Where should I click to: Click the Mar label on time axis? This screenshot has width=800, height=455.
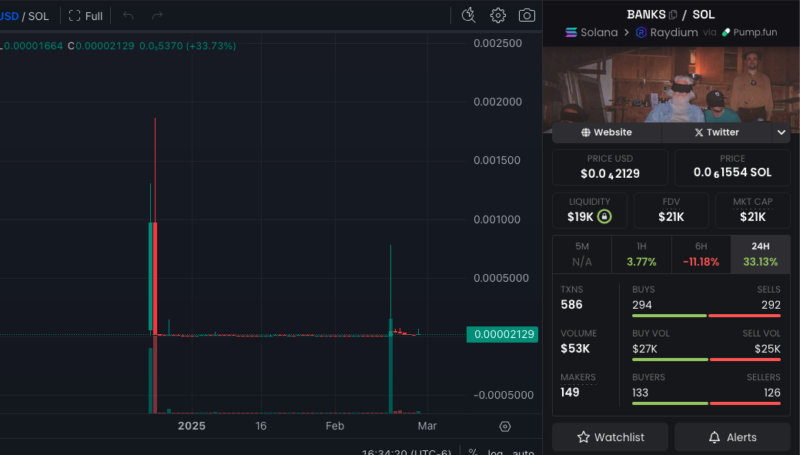coord(427,426)
